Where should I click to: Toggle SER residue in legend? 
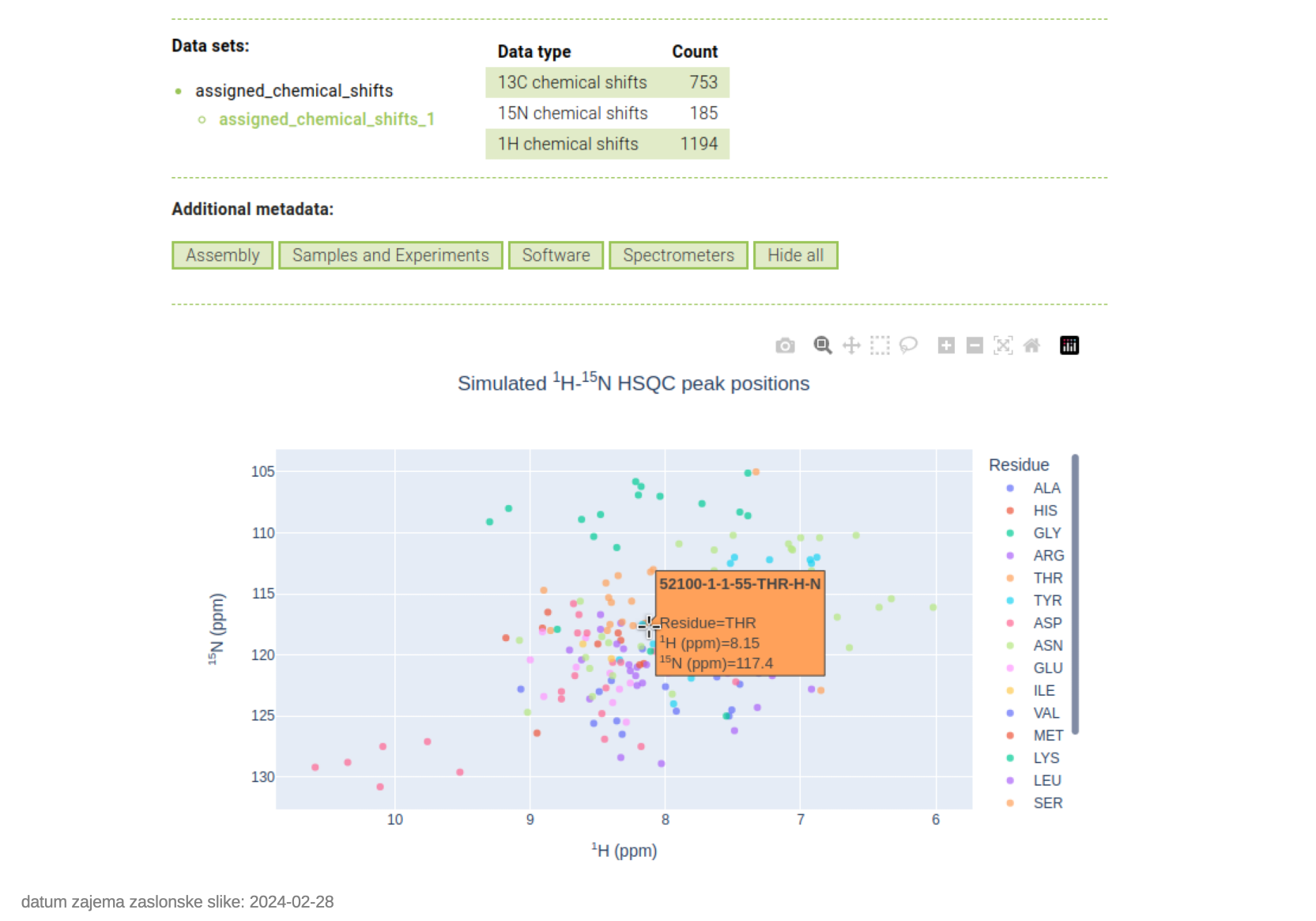pos(1034,803)
